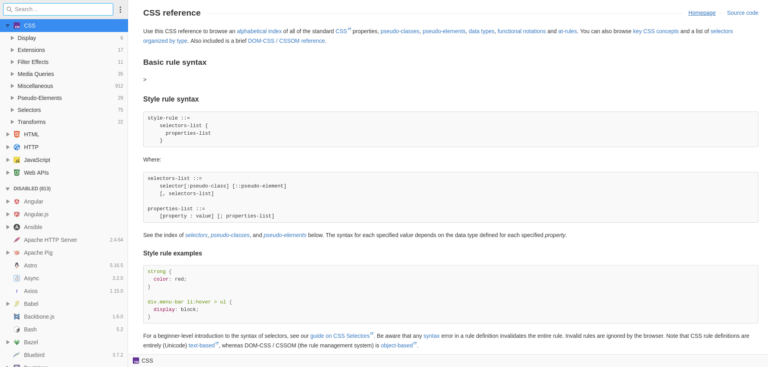The image size is (768, 367).
Task: Collapse the CSS documentation tree
Action: [7, 25]
